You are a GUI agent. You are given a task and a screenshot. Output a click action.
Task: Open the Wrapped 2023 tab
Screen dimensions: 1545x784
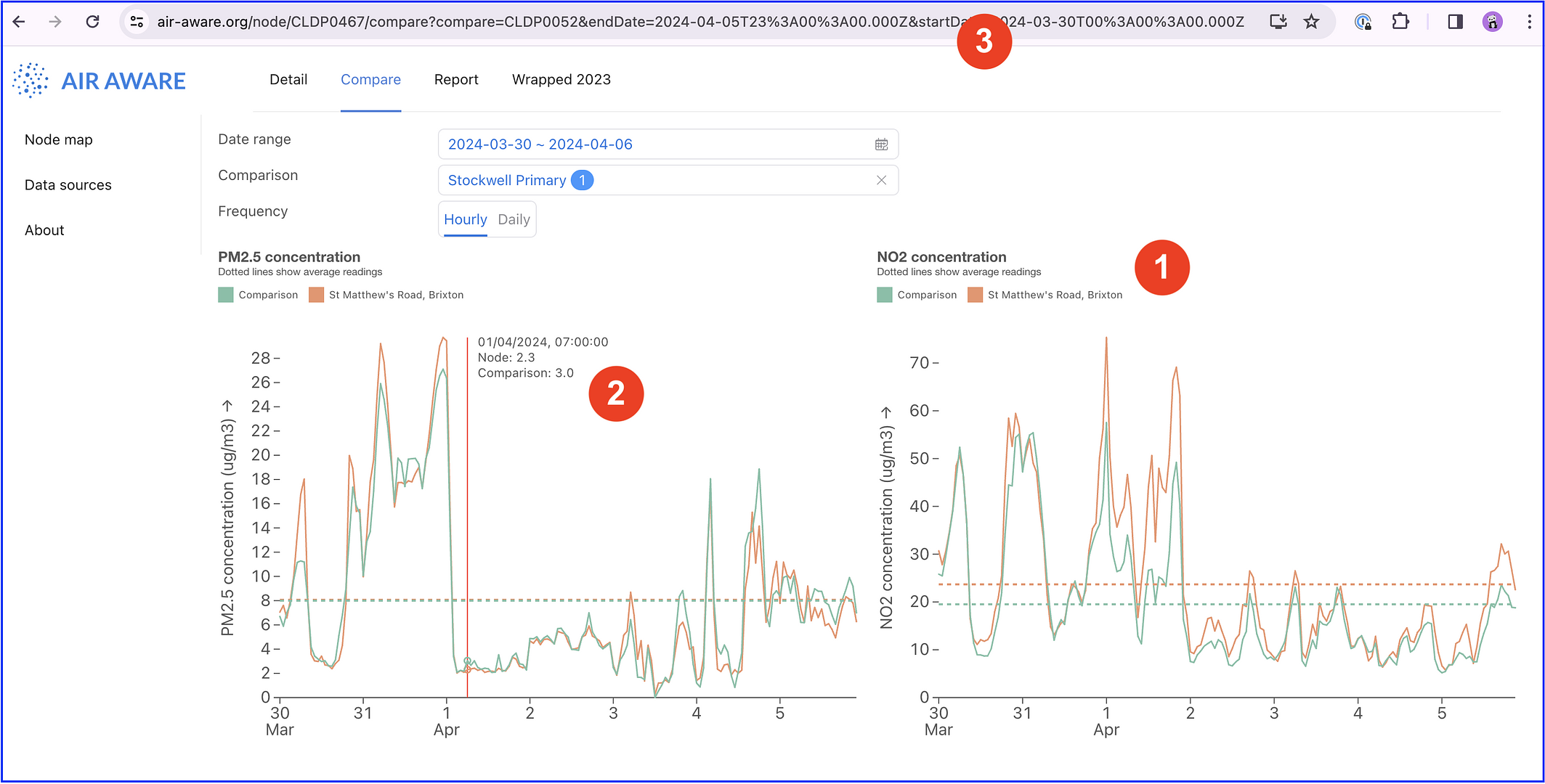561,80
